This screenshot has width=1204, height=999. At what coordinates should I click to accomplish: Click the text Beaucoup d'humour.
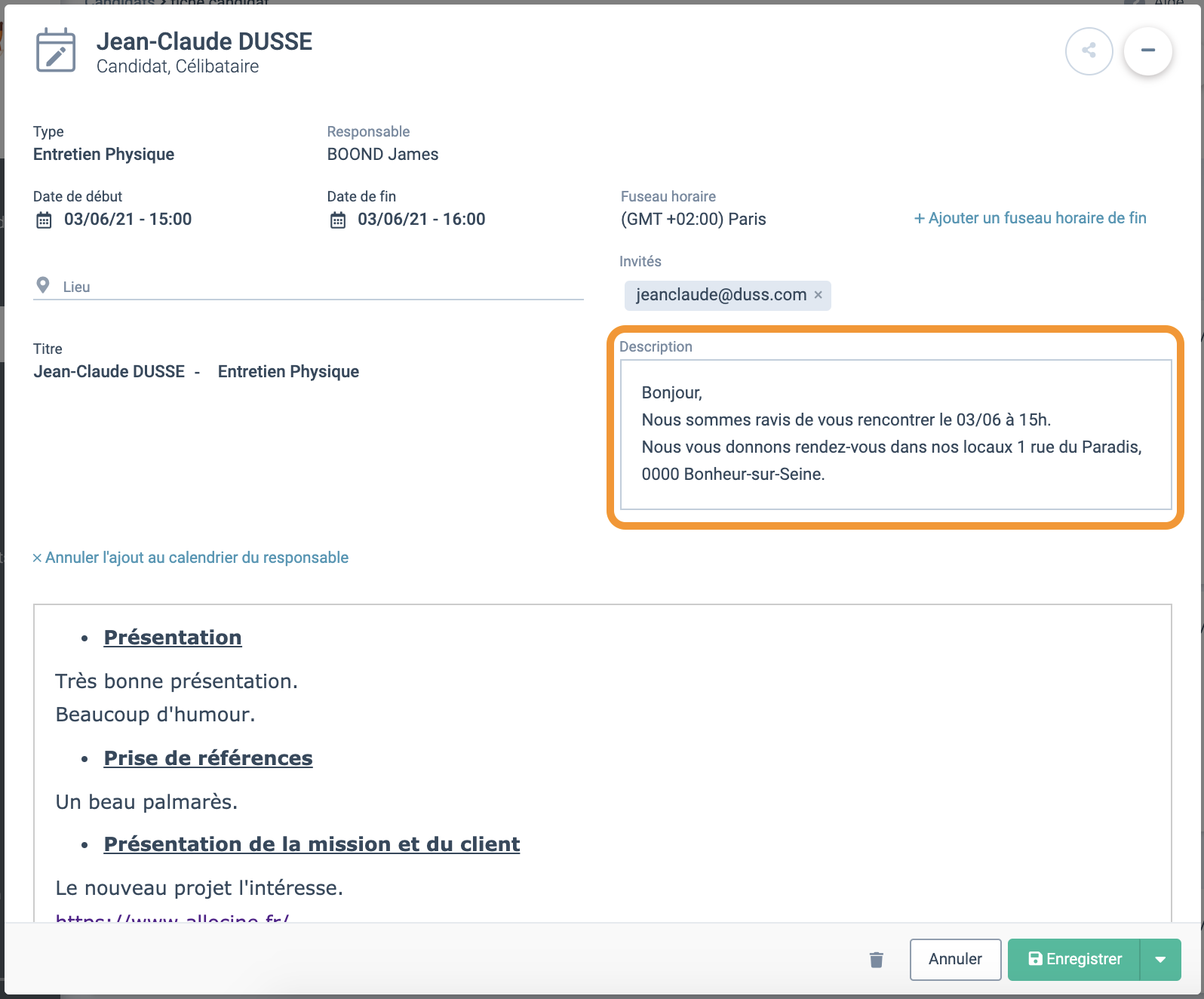click(155, 715)
